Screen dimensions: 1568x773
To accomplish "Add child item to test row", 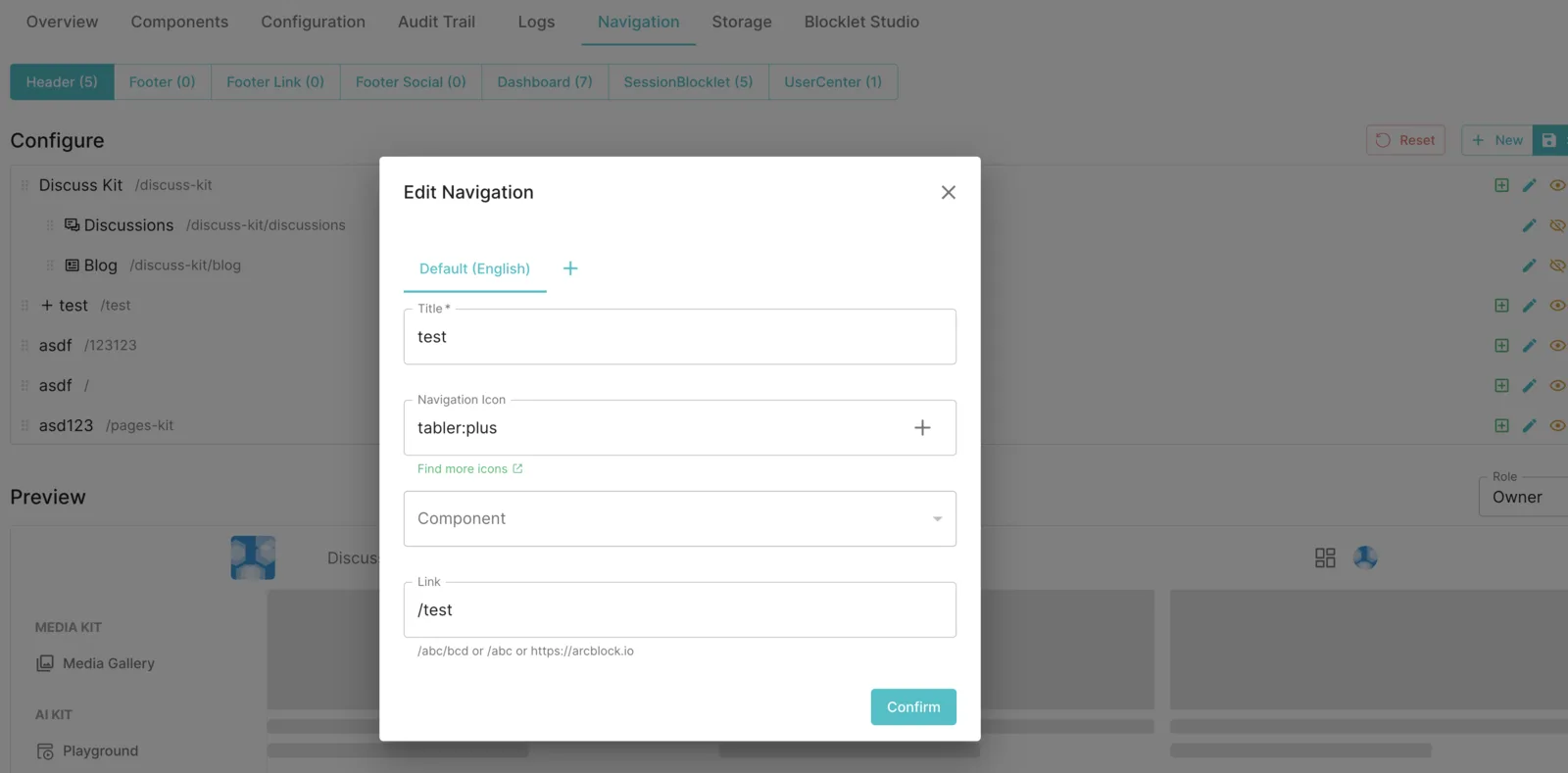I will coord(1501,306).
